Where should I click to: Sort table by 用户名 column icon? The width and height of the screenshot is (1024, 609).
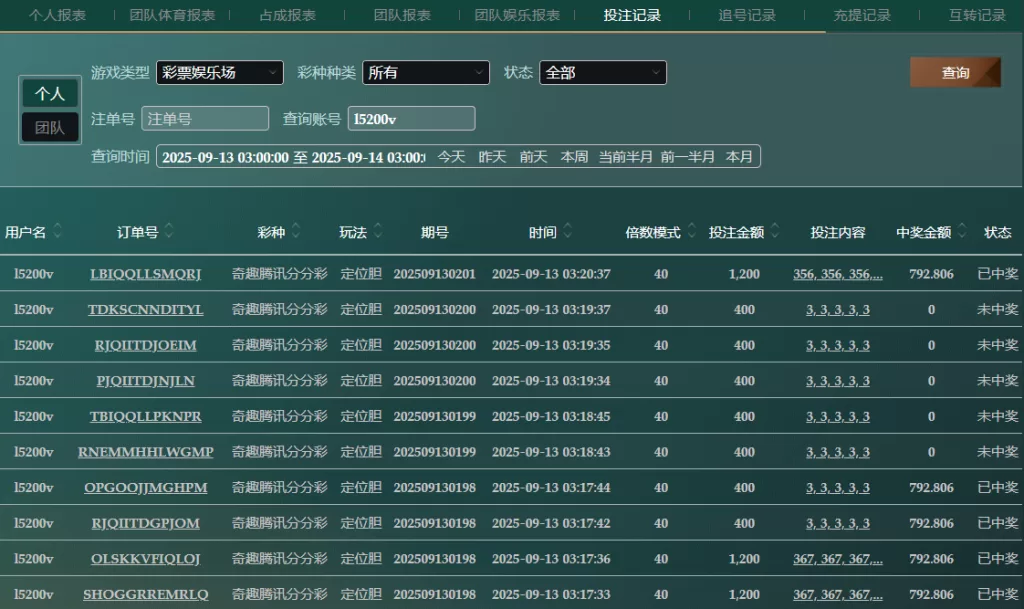[58, 232]
